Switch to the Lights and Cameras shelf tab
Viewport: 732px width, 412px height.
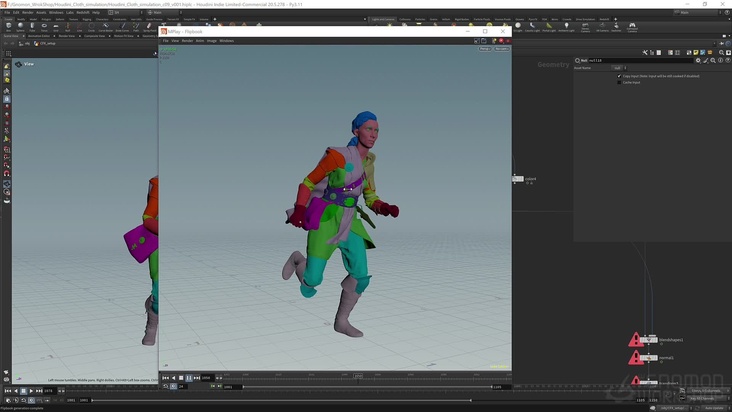[x=382, y=19]
